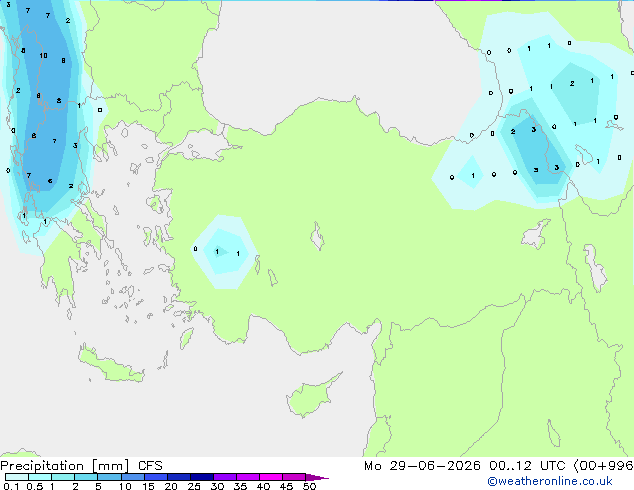Click the 'Mo 29-06-2026' date text
Screen dimensions: 634x490
(x=422, y=466)
